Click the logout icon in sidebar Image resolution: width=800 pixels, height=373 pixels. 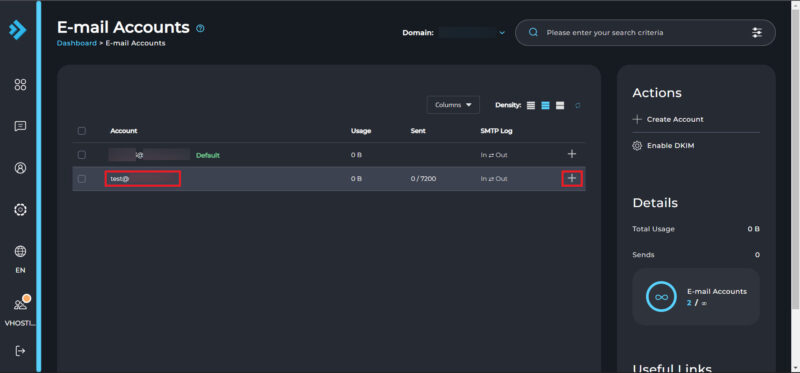pyautogui.click(x=20, y=351)
